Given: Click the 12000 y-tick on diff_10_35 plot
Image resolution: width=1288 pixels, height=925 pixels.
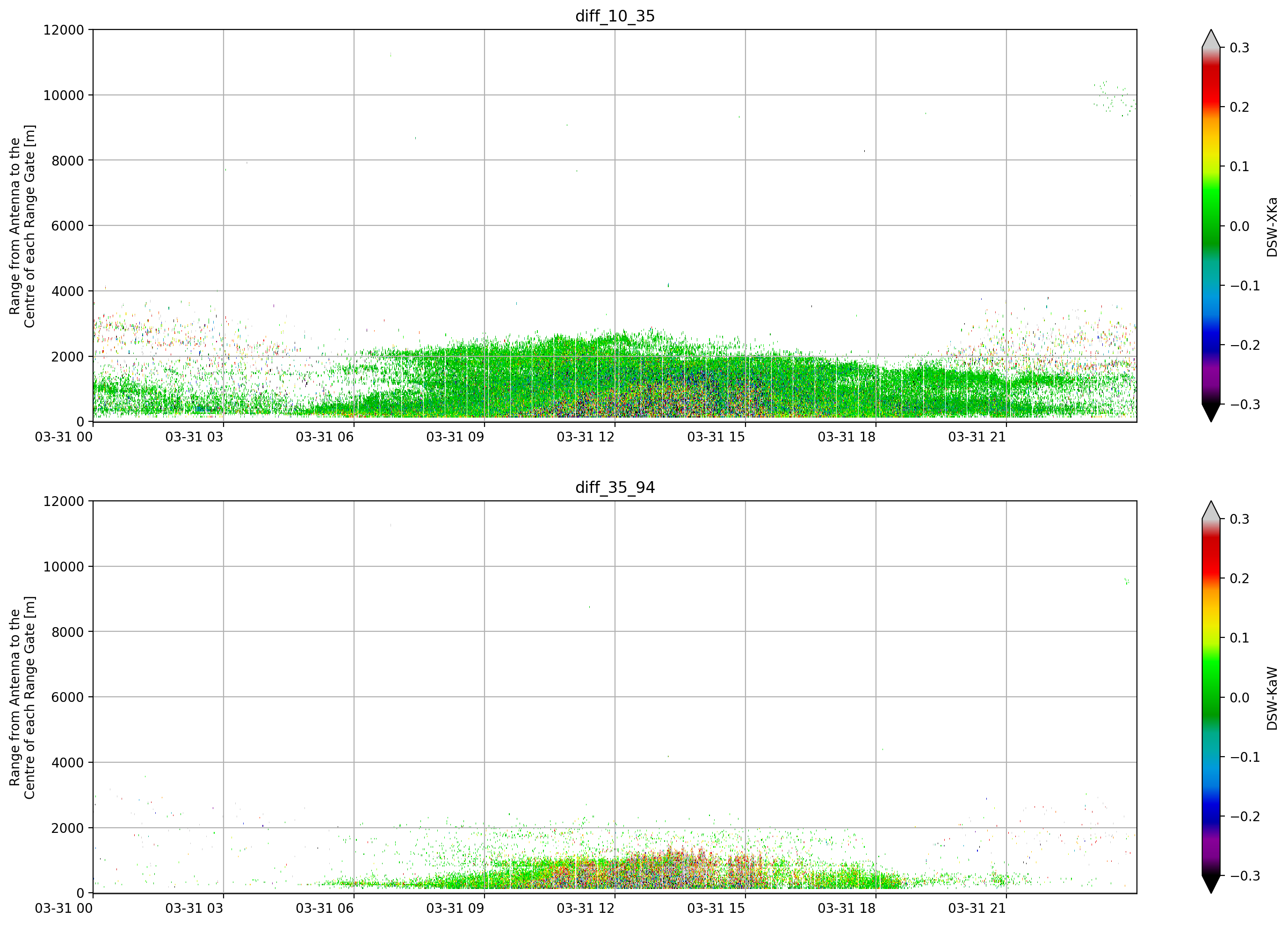Looking at the screenshot, I should (x=64, y=30).
